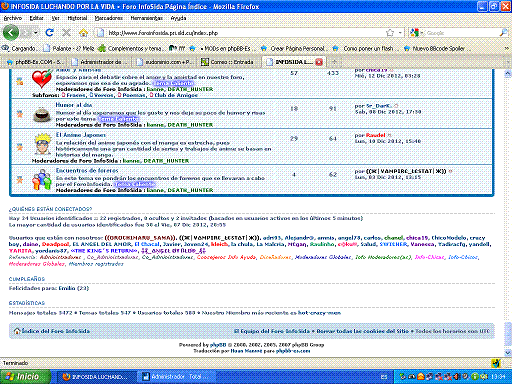Open the El Anime Japones forum

(x=81, y=135)
